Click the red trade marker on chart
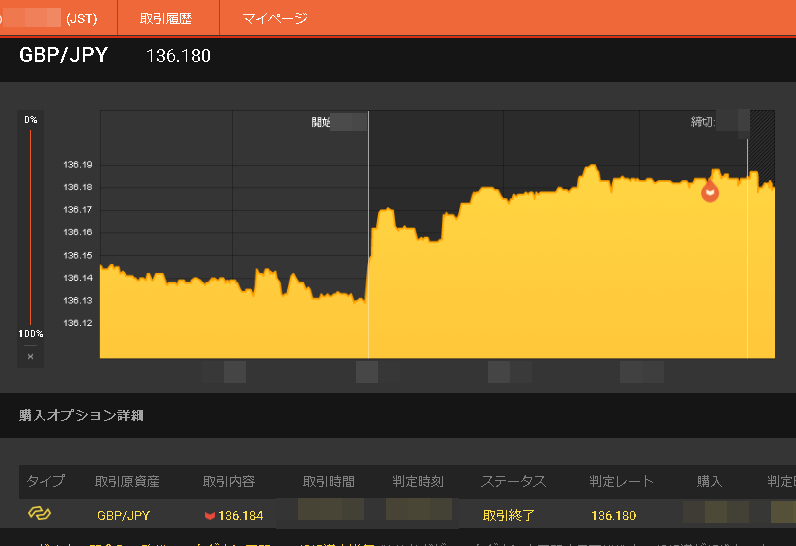The width and height of the screenshot is (796, 546). [x=710, y=191]
